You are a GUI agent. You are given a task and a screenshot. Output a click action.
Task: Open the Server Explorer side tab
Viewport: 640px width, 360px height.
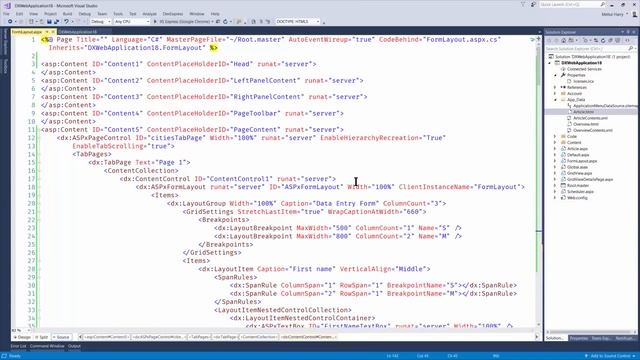point(5,42)
